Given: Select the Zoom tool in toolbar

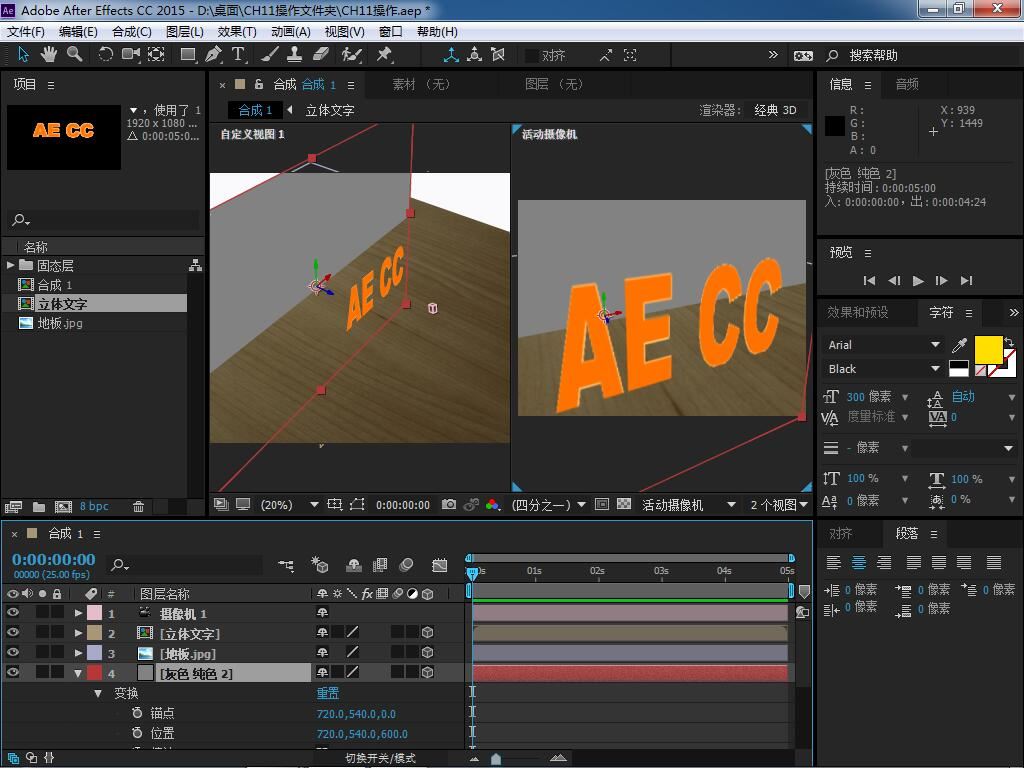Looking at the screenshot, I should (x=75, y=55).
